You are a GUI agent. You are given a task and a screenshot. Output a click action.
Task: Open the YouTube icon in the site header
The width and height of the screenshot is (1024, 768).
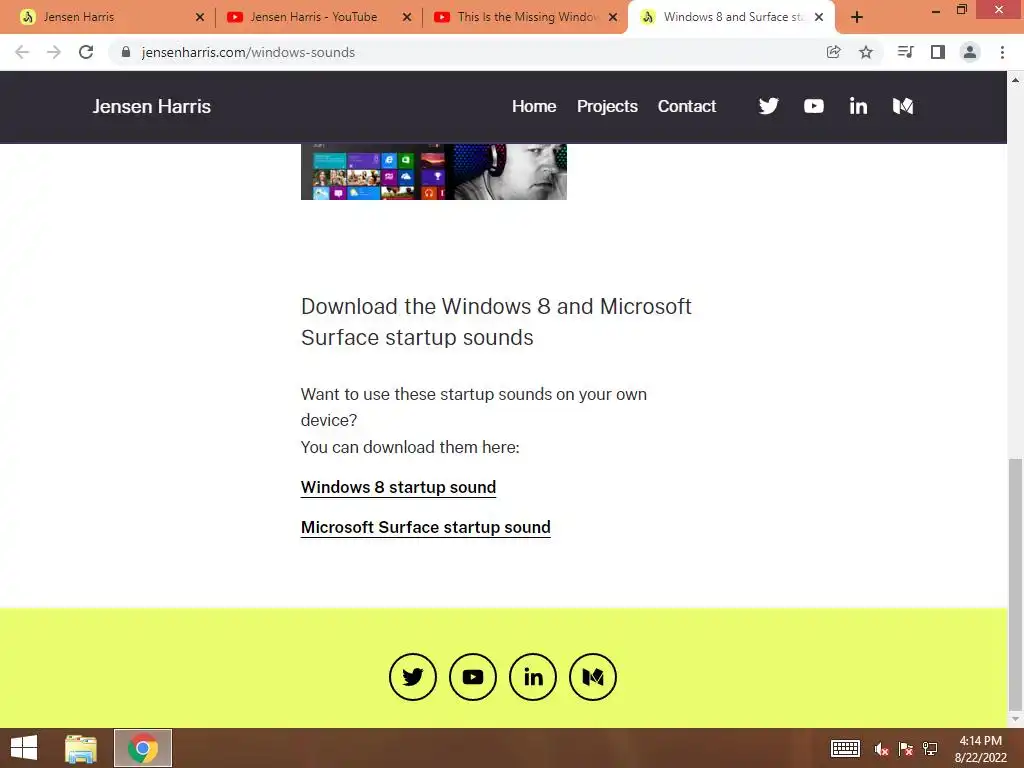click(x=814, y=106)
